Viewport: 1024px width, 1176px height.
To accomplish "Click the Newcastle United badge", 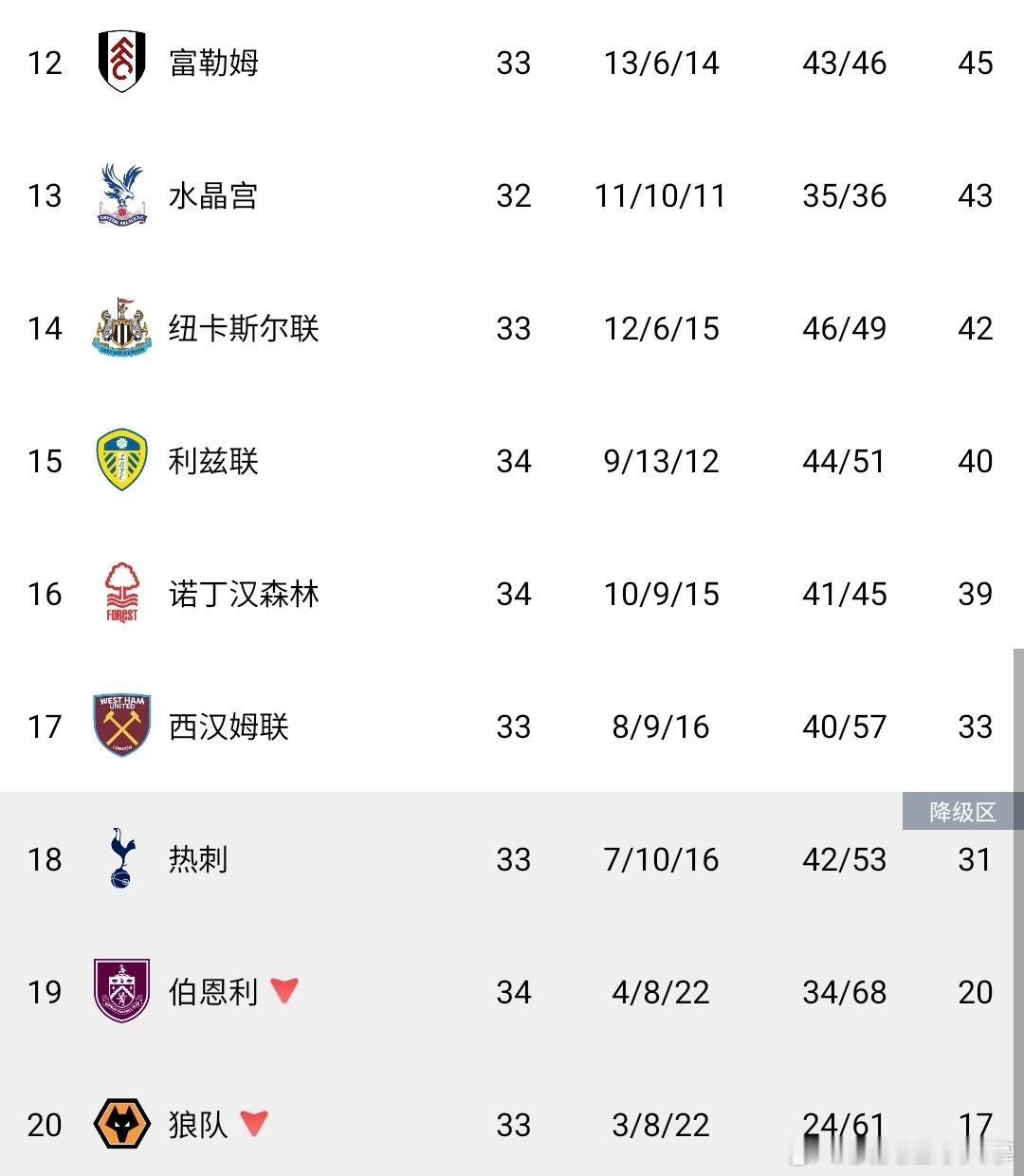I will pyautogui.click(x=120, y=328).
